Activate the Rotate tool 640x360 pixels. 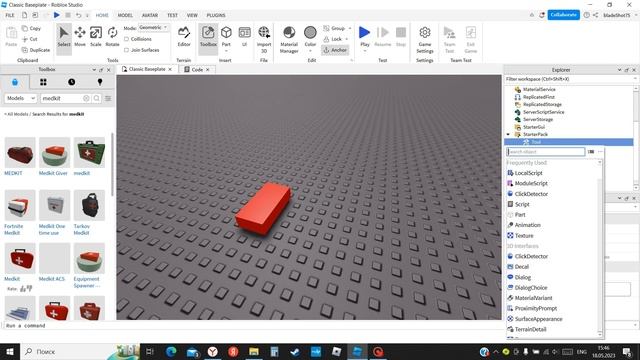point(112,37)
